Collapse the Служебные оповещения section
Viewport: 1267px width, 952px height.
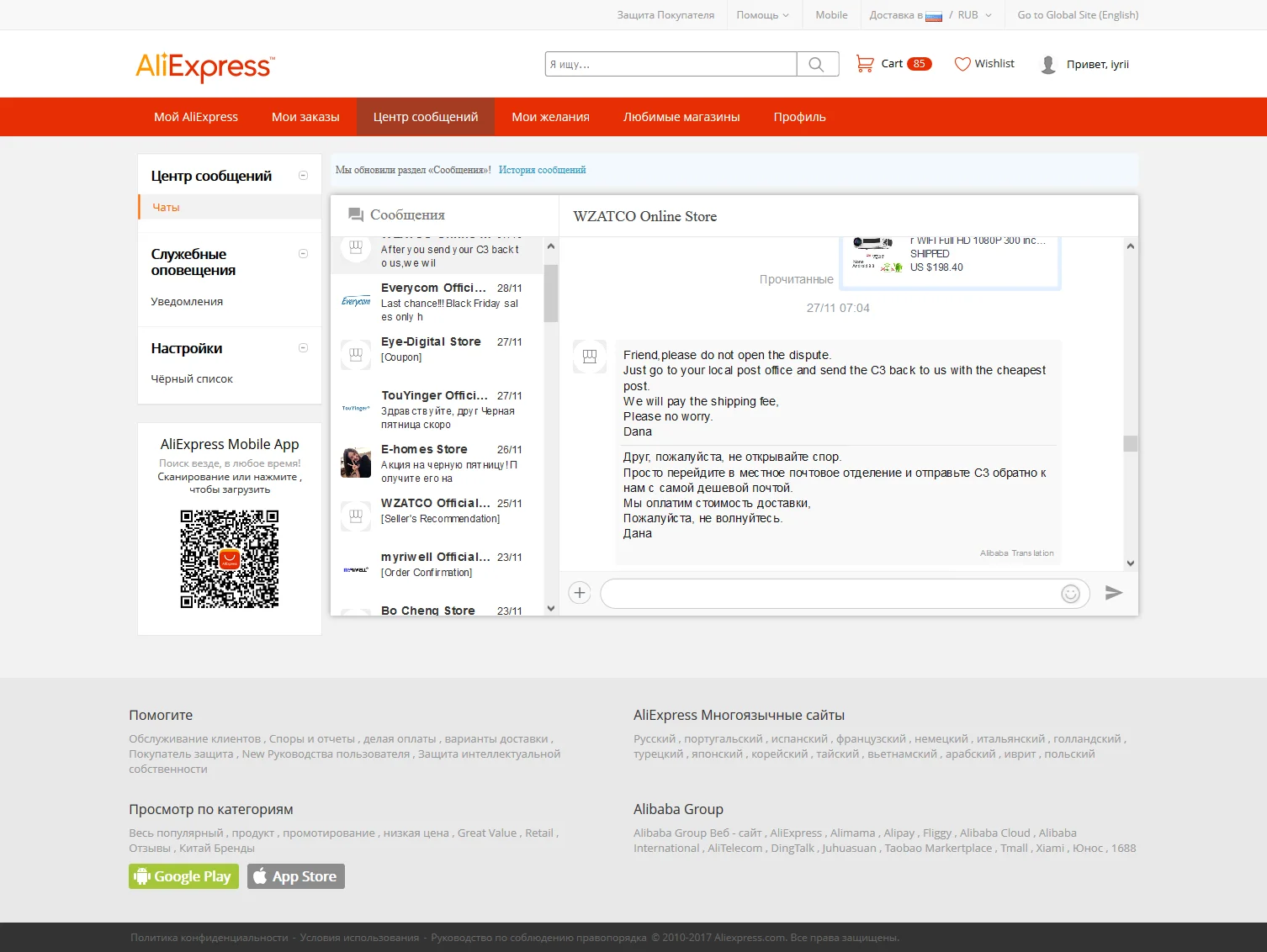[x=304, y=254]
